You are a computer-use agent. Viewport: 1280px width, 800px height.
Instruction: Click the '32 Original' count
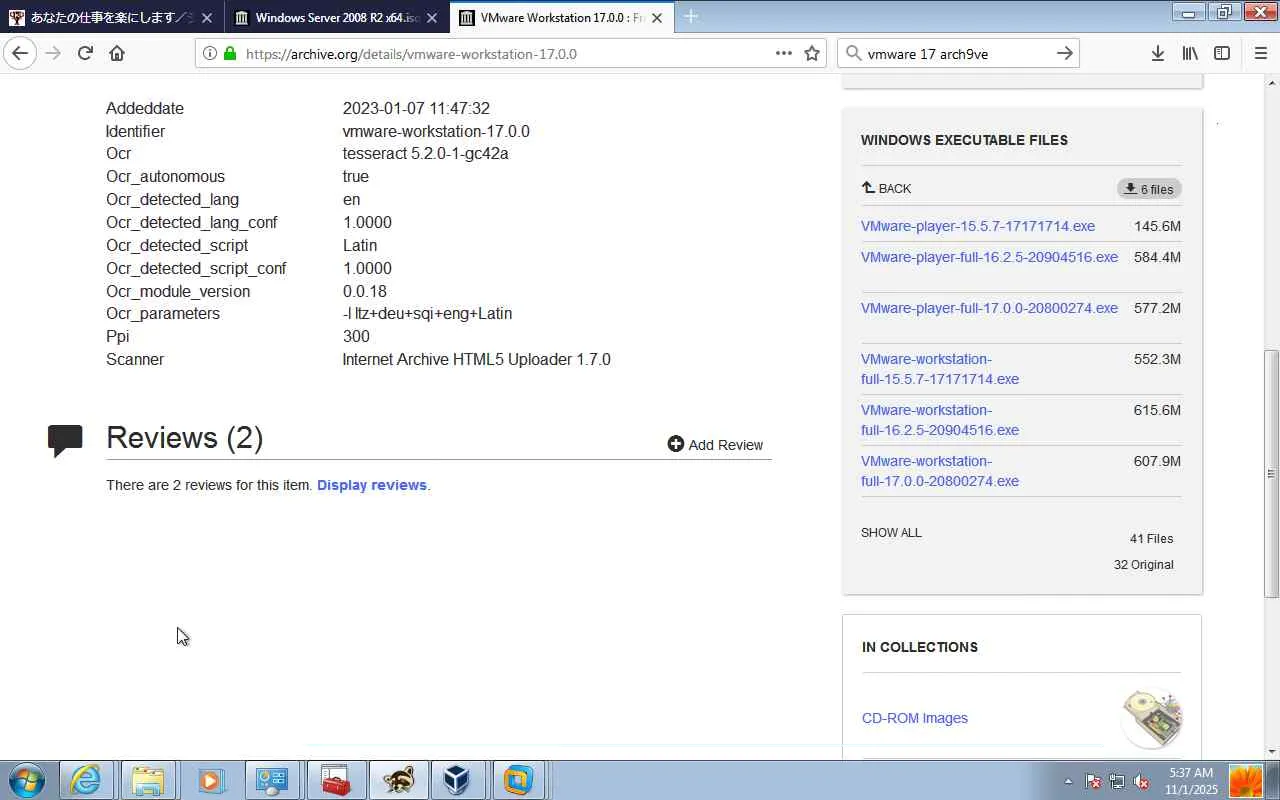[x=1144, y=565]
